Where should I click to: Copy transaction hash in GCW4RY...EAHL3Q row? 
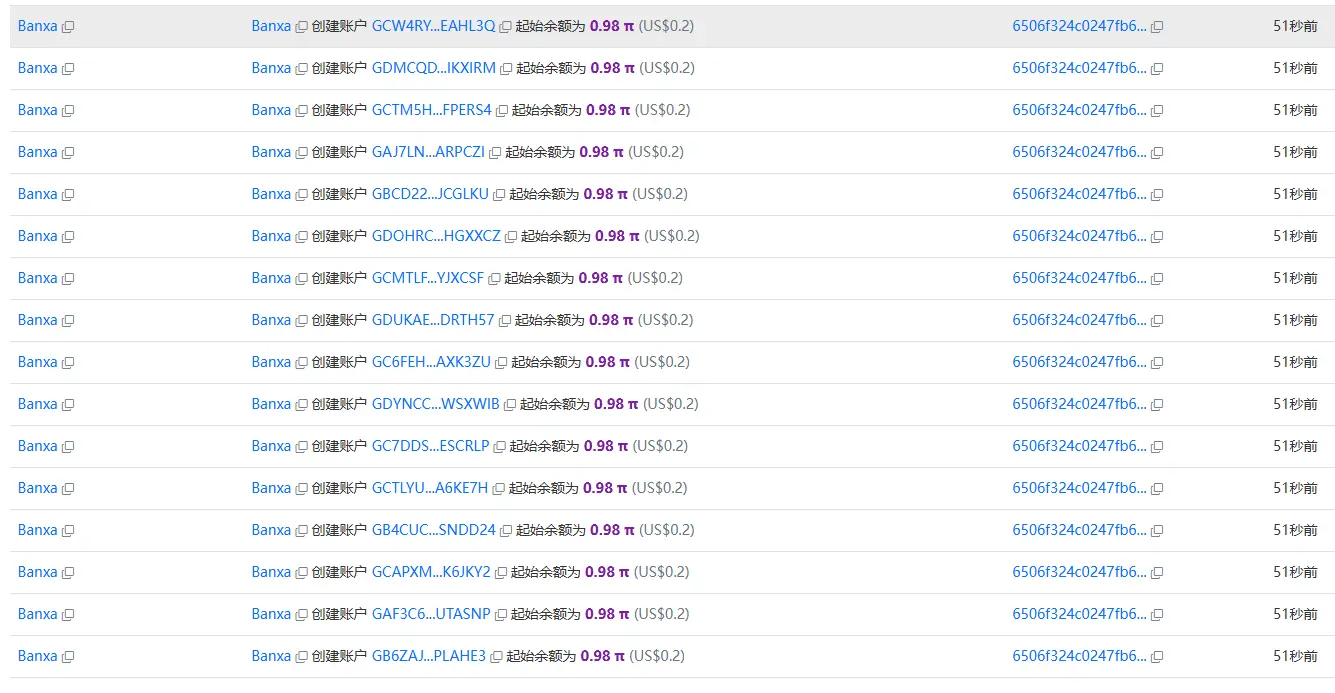pyautogui.click(x=1157, y=27)
